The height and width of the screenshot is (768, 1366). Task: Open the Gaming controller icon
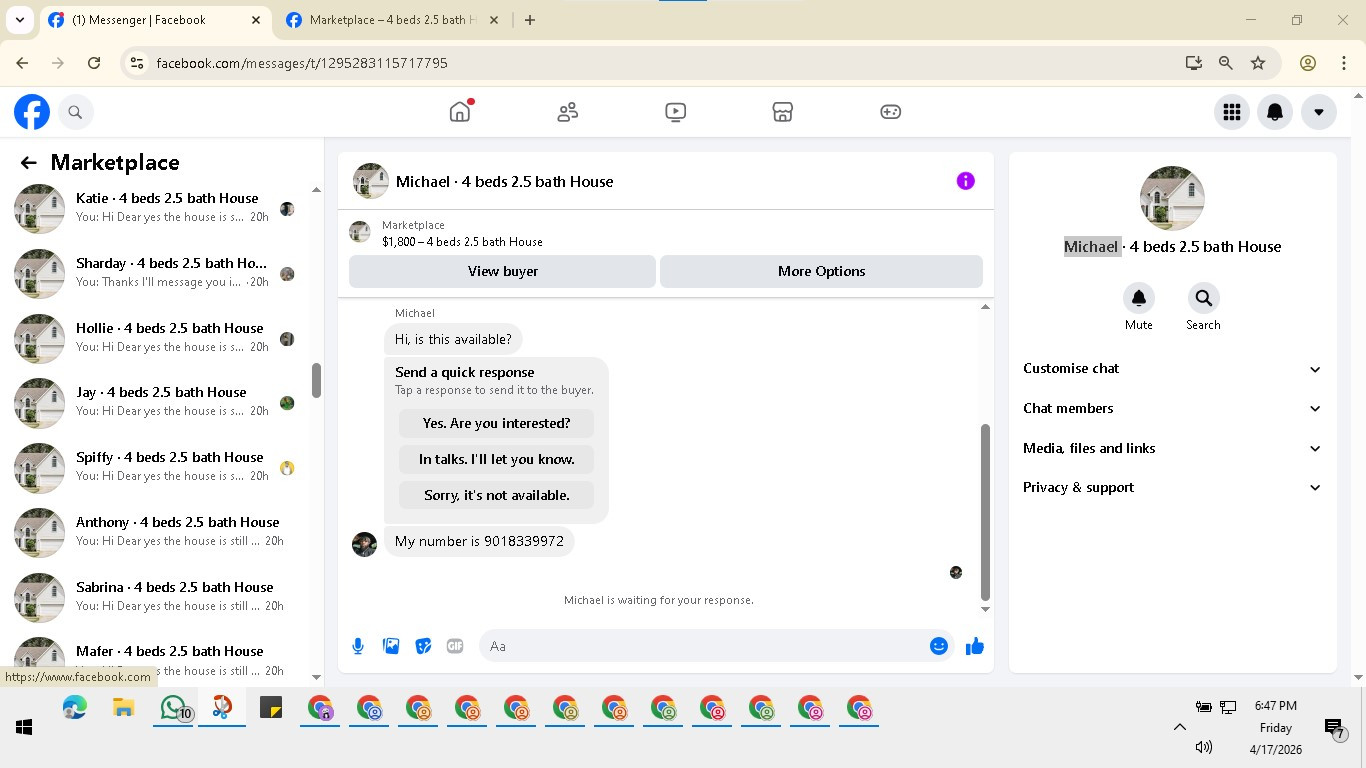890,112
